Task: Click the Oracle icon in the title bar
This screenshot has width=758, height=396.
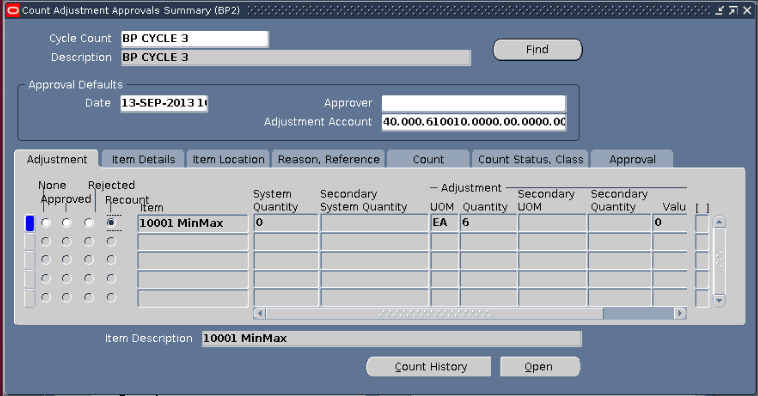Action: [x=13, y=10]
